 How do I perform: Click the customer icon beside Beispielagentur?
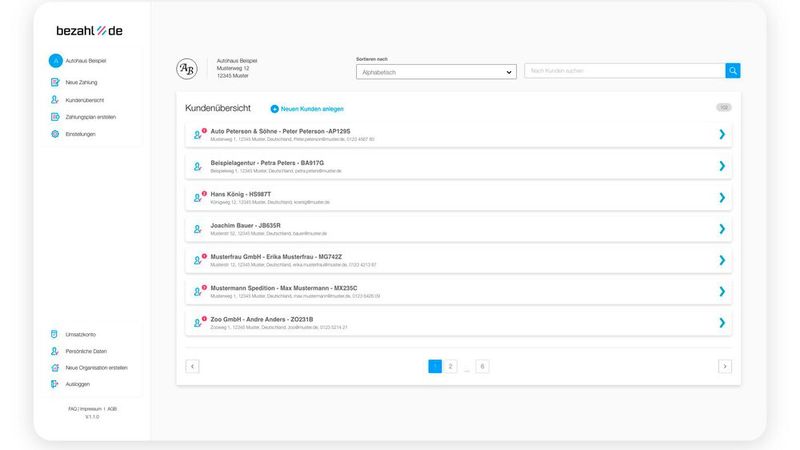[x=197, y=166]
